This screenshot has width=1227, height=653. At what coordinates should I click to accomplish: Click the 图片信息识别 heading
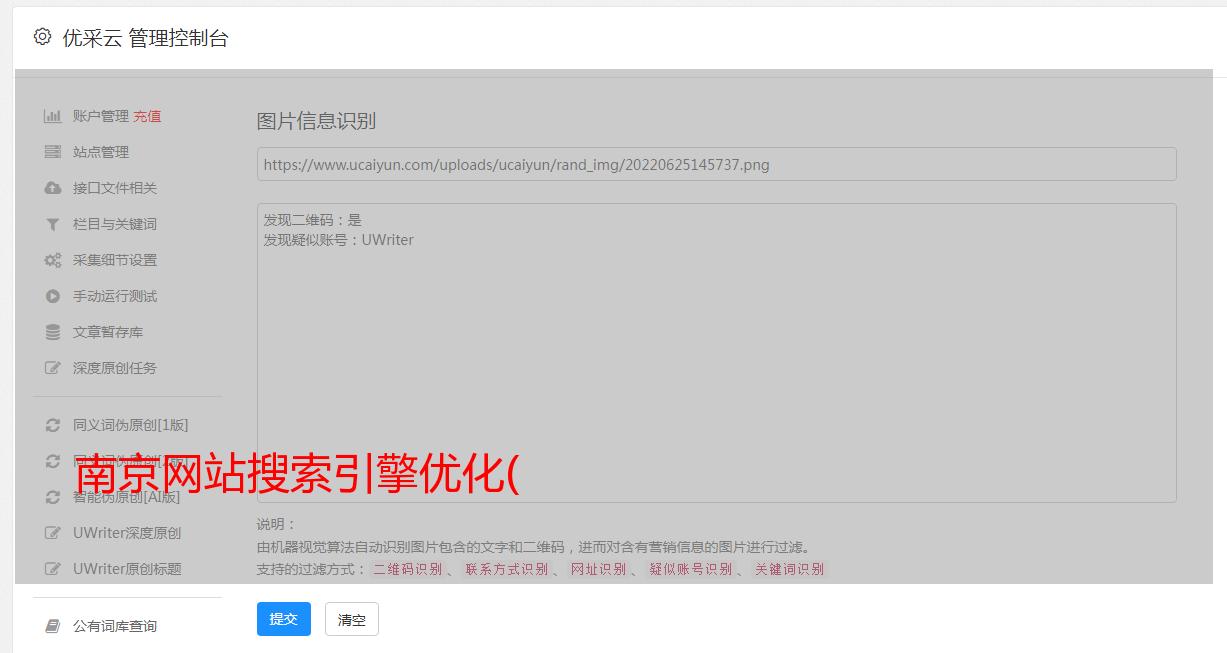coord(316,121)
